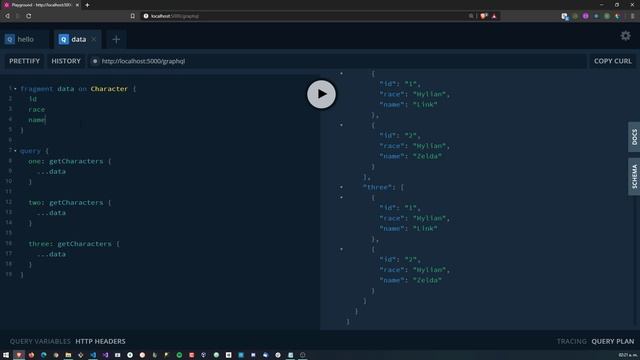Open Brave Shields lion icon
This screenshot has height=360, width=640.
(x=484, y=16)
